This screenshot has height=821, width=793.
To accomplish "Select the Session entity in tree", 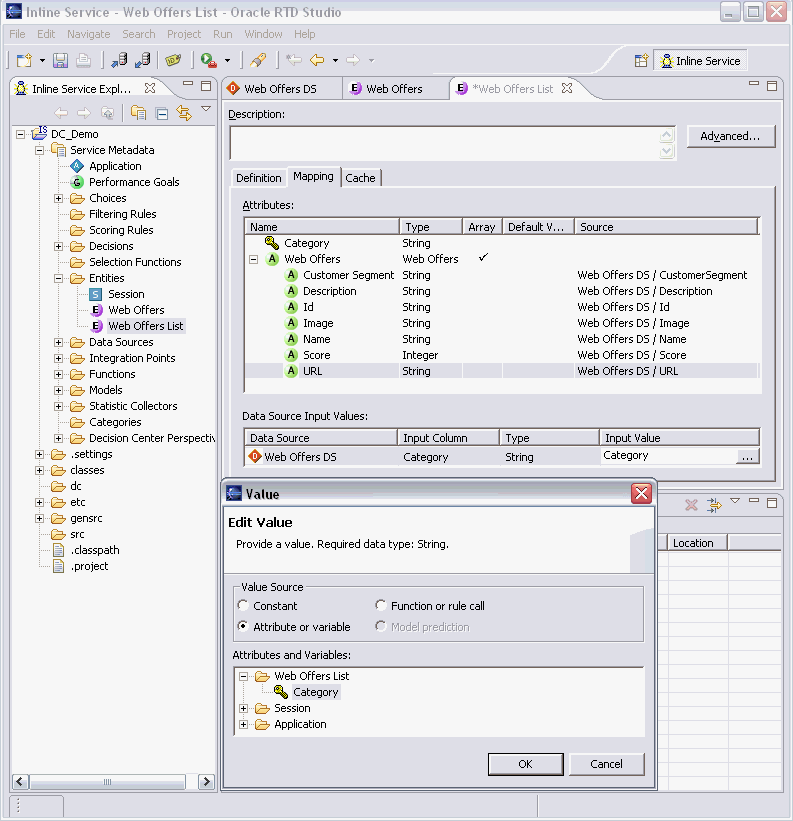I will point(126,294).
